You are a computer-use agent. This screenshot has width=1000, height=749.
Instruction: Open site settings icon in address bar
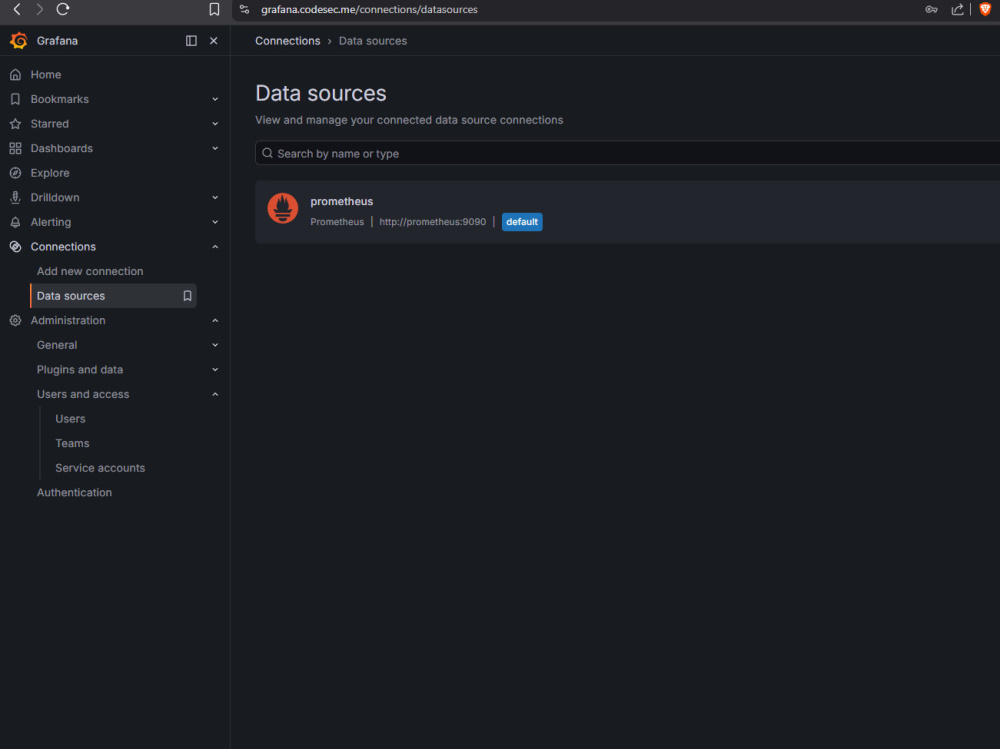click(x=244, y=10)
